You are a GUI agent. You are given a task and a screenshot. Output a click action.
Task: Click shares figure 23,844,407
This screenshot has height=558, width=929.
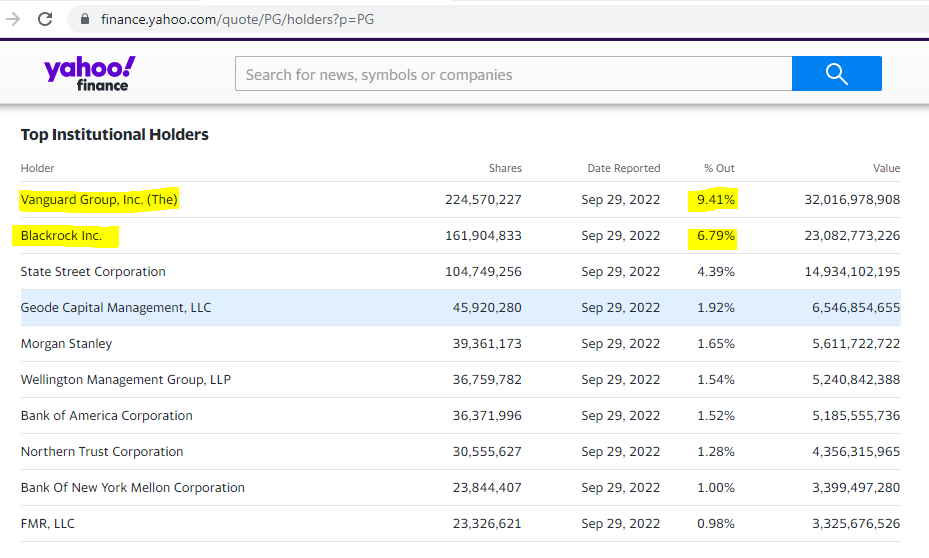coord(487,488)
